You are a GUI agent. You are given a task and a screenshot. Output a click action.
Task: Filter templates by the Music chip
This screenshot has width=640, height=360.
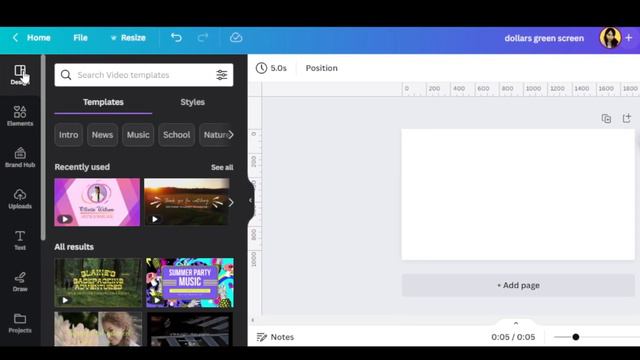click(138, 135)
